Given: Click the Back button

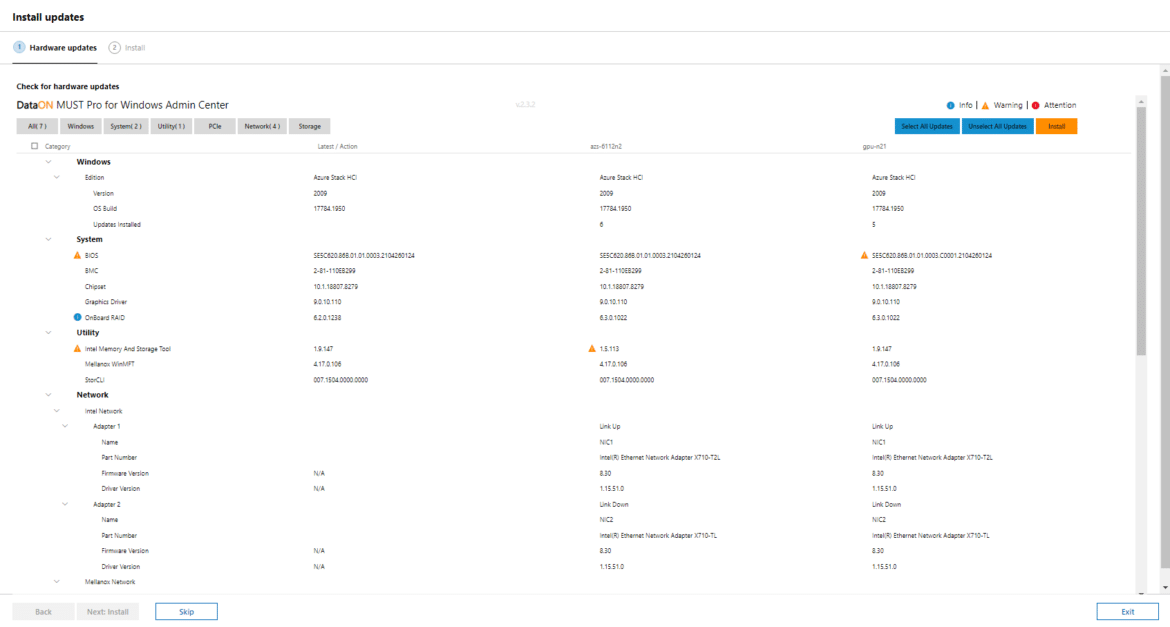Looking at the screenshot, I should [43, 612].
